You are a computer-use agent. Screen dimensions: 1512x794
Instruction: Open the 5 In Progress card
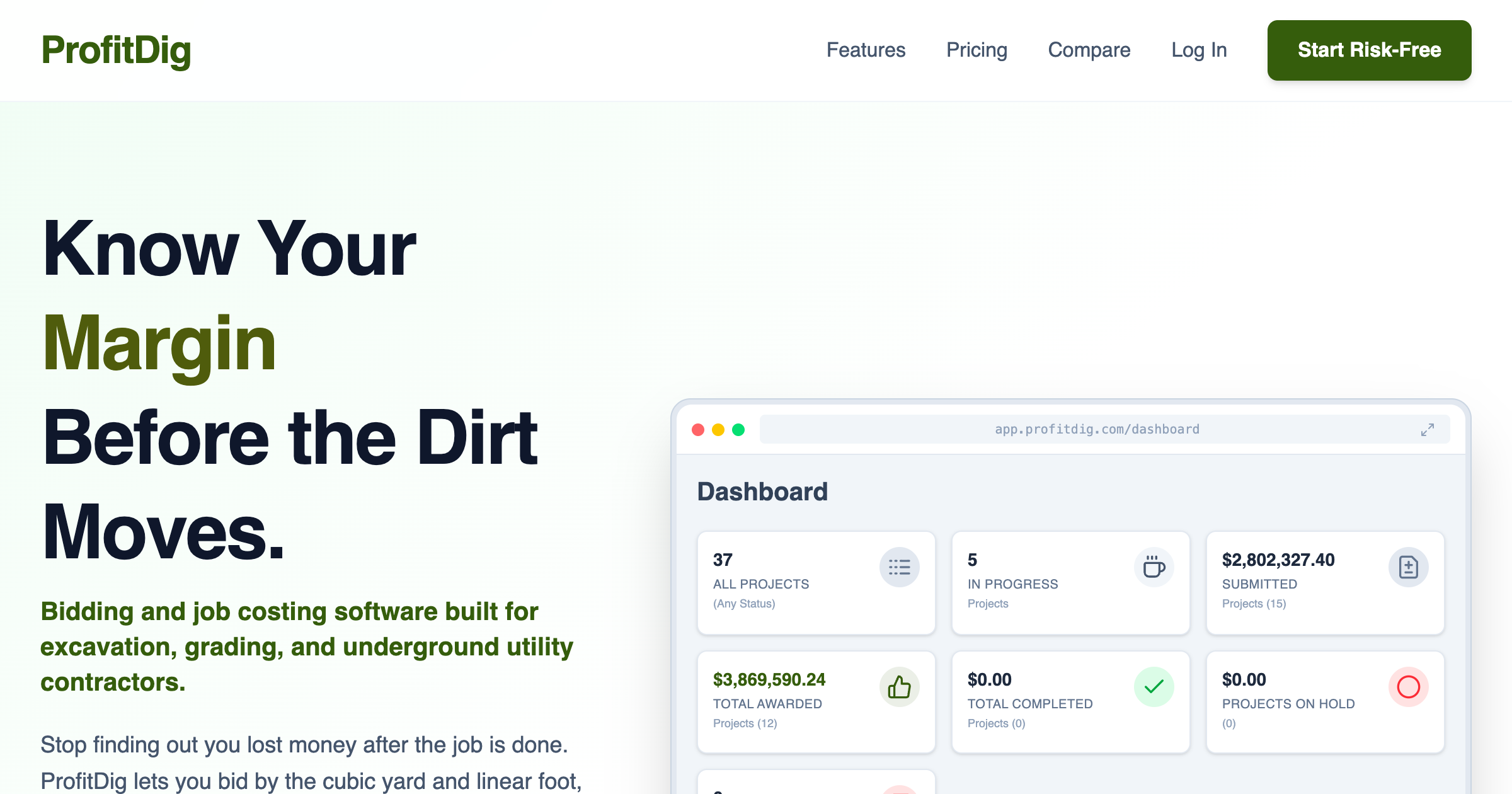1070,583
